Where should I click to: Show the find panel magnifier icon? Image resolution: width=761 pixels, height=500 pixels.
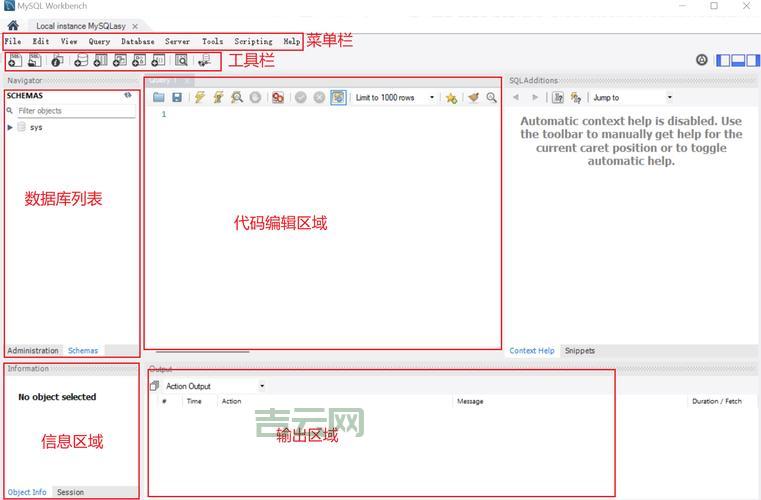pos(492,98)
